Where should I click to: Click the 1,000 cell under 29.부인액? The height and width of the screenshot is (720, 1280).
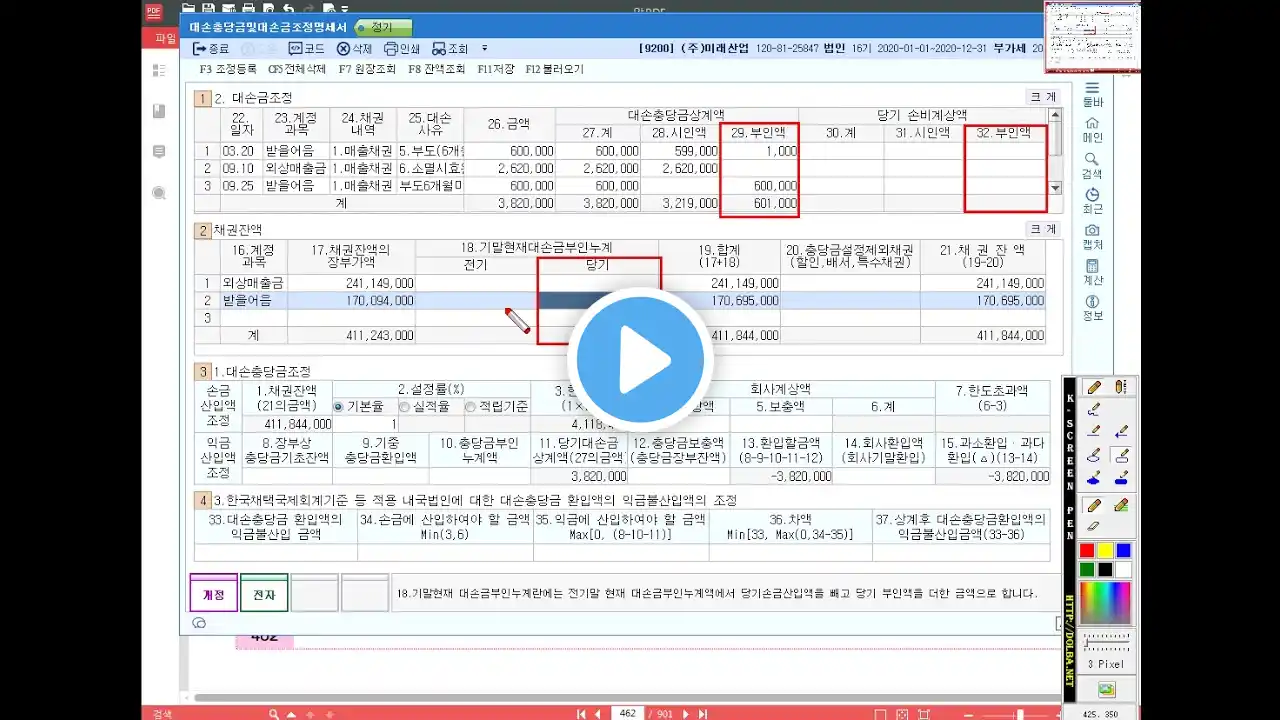point(759,151)
